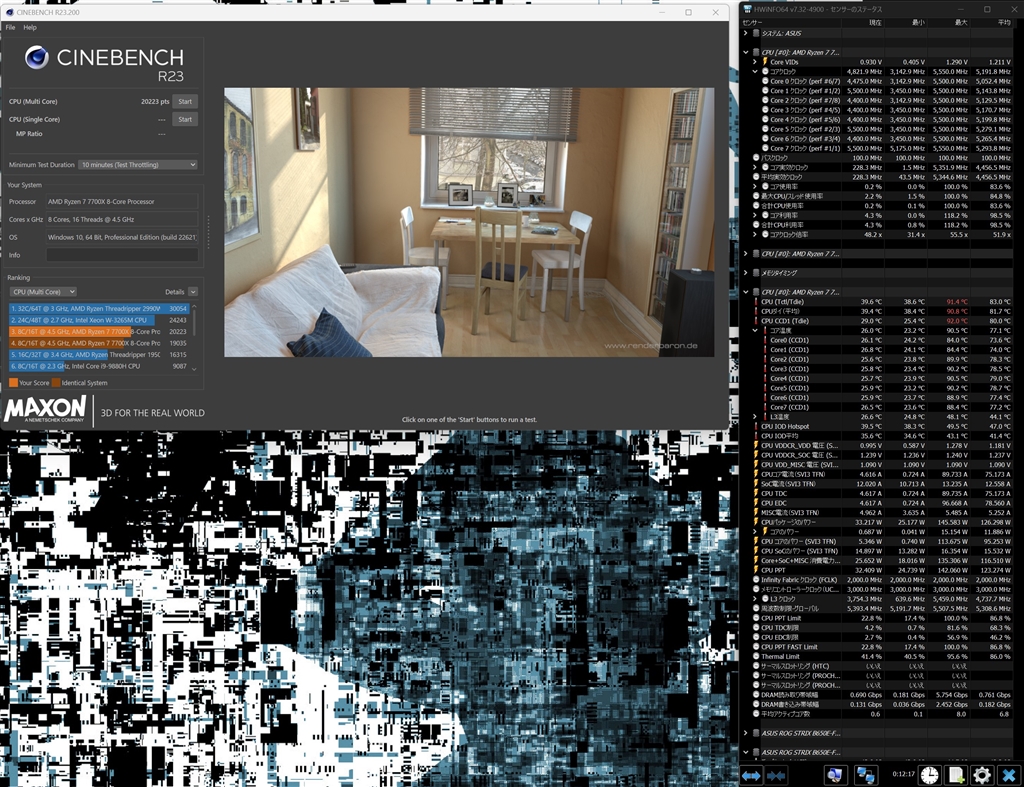This screenshot has height=787, width=1024.
Task: Click the network sensors icon in HWiNFO toolbar
Action: tap(866, 775)
